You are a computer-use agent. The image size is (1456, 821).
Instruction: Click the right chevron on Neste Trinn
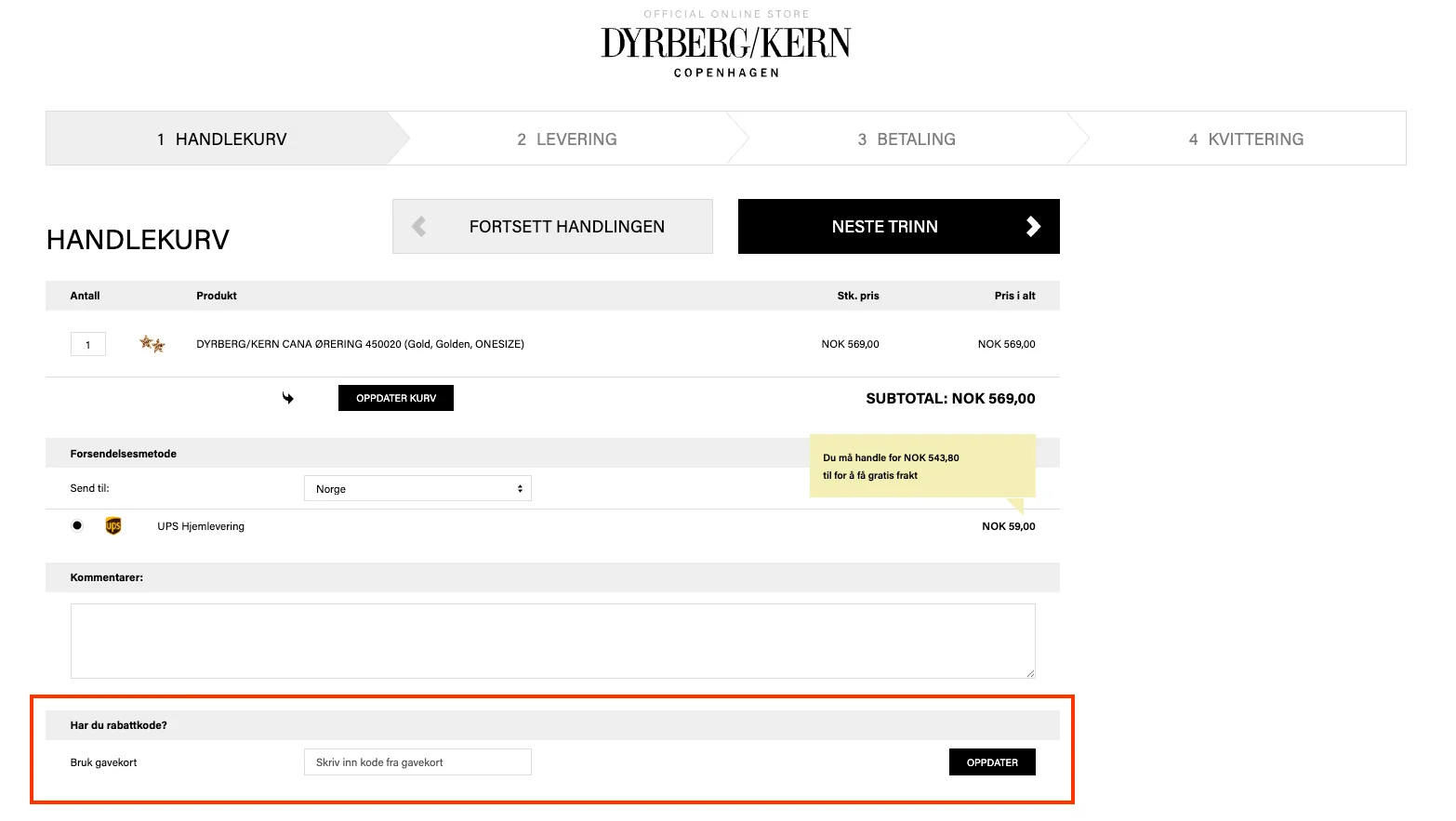pyautogui.click(x=1033, y=227)
